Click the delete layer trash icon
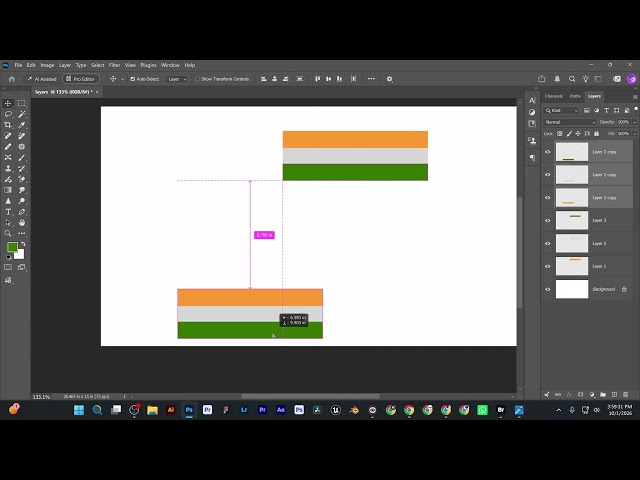 pos(625,394)
